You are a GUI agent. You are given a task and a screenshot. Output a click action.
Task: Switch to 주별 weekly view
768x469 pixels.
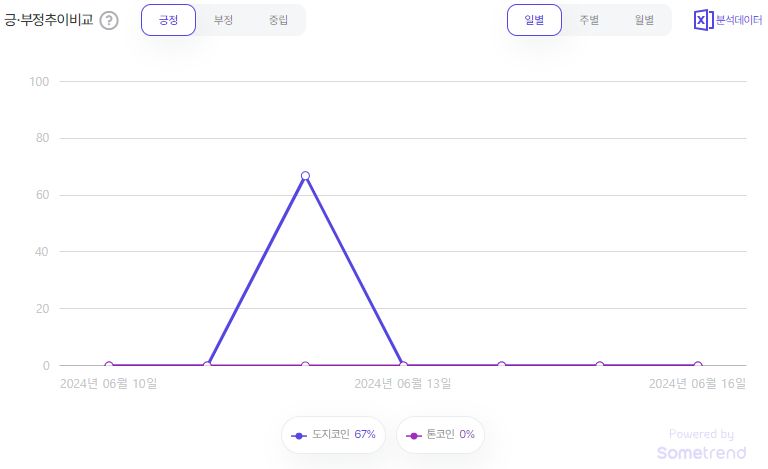click(x=589, y=20)
